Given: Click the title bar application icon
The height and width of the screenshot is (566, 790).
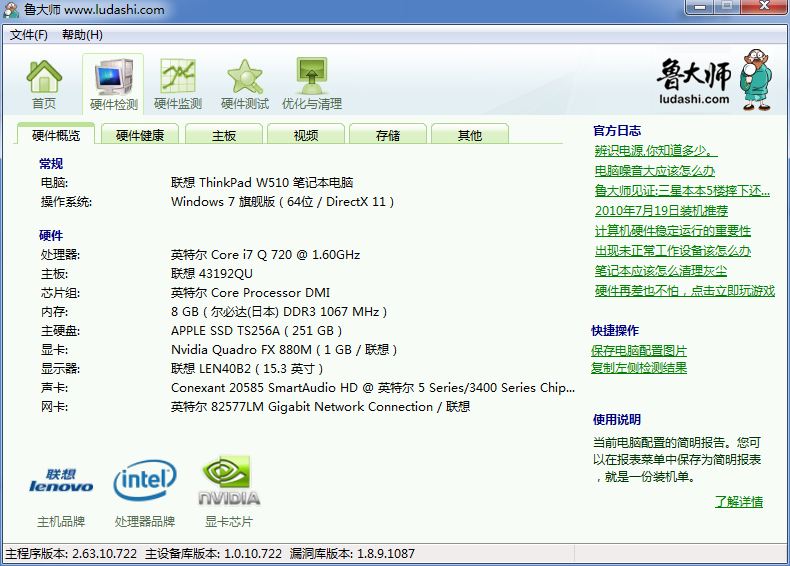Looking at the screenshot, I should pos(11,10).
